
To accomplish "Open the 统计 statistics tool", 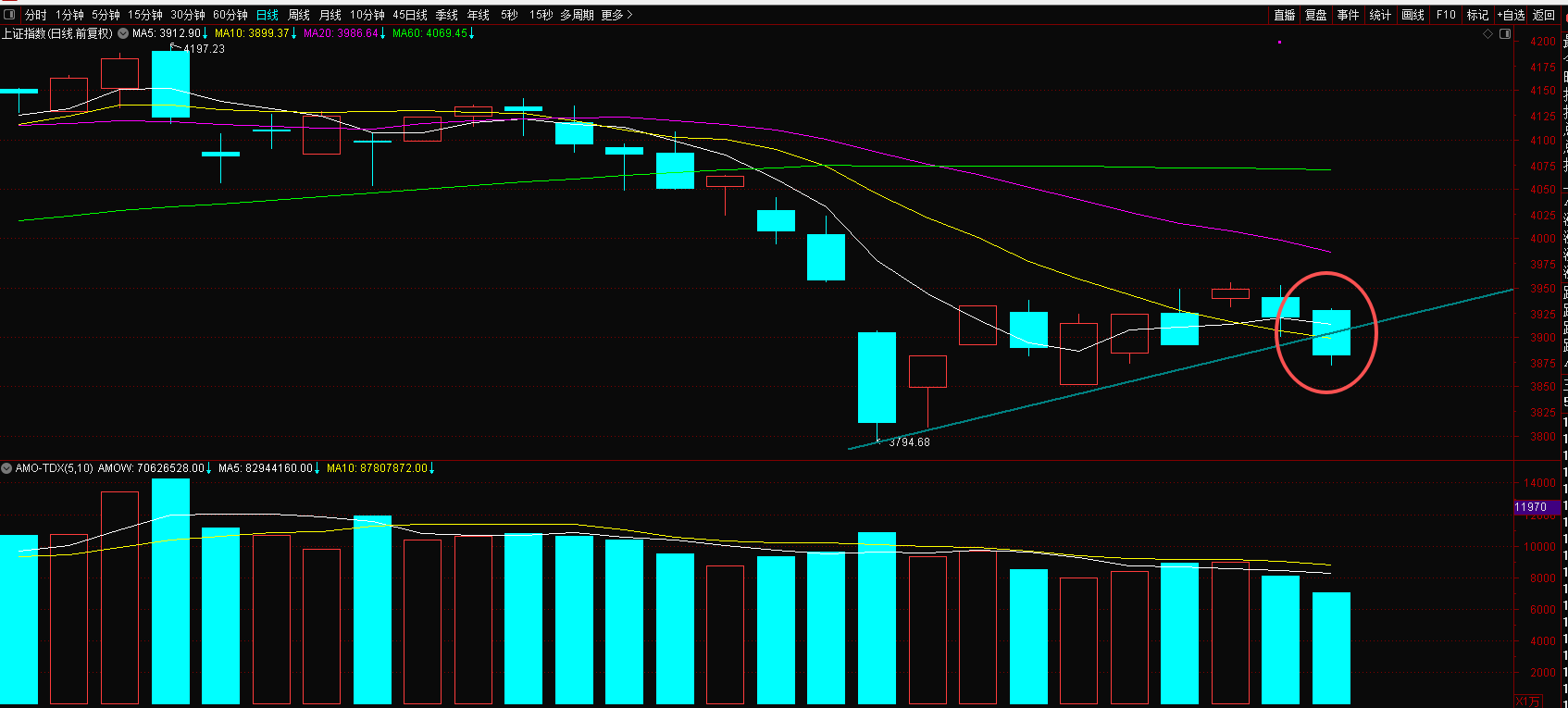I will coord(1380,15).
